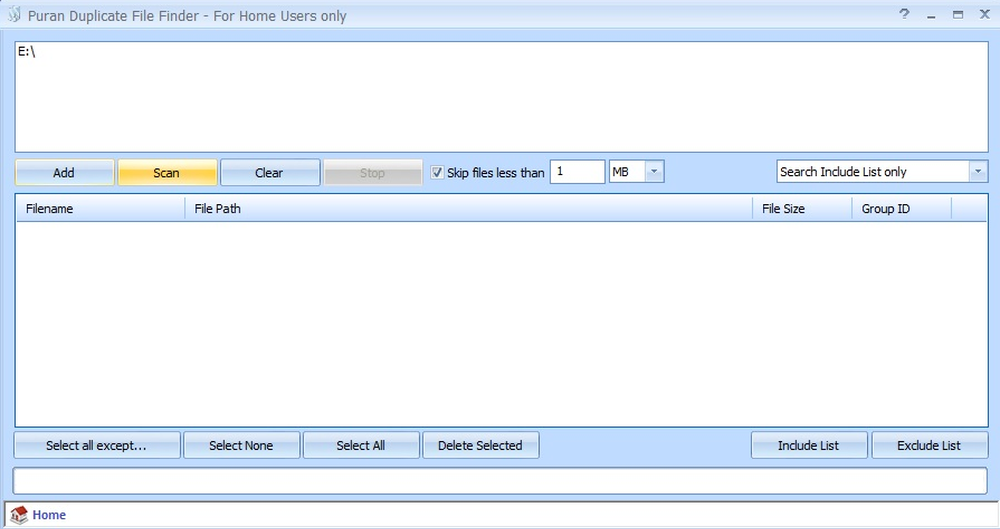This screenshot has width=1000, height=529.
Task: Sort by the Group ID column header
Action: click(x=902, y=209)
